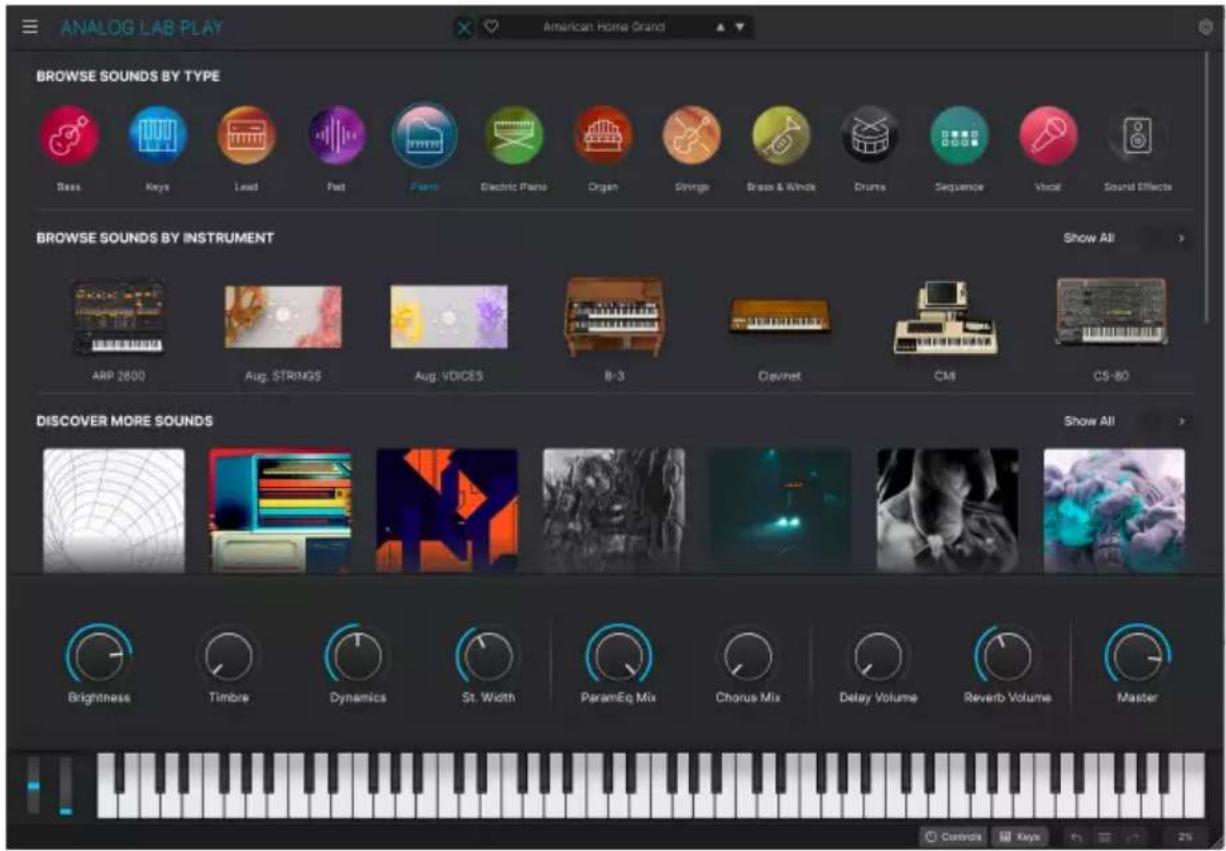The image size is (1226, 851).
Task: Browse Brass & Winds sounds icon
Action: (x=781, y=135)
